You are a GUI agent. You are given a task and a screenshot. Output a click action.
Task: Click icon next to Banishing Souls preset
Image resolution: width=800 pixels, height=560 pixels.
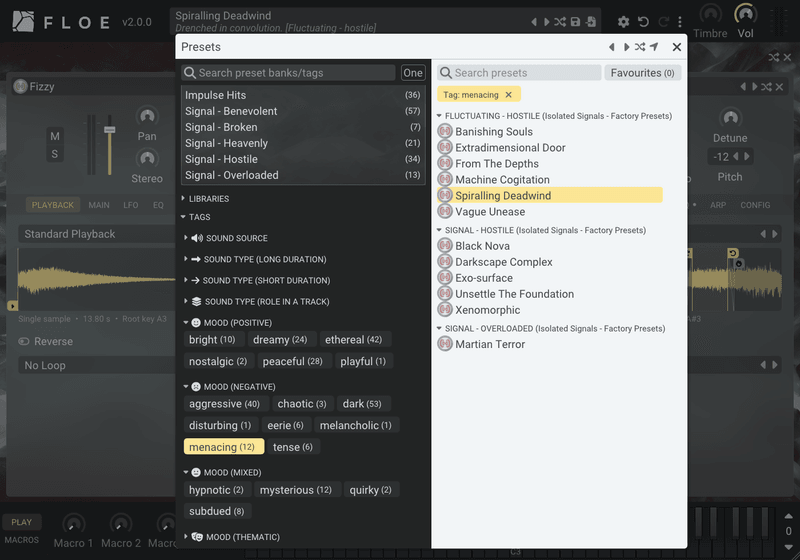point(445,132)
